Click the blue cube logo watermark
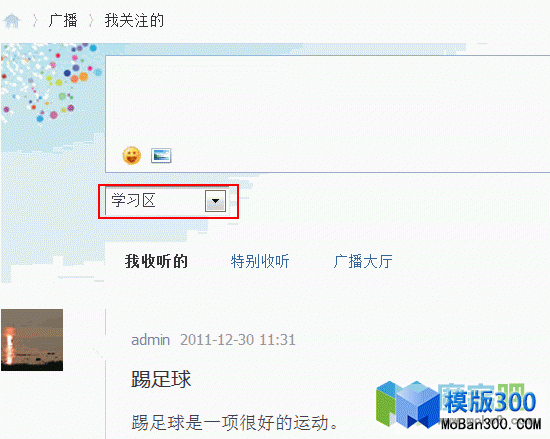550x439 pixels. click(x=407, y=404)
